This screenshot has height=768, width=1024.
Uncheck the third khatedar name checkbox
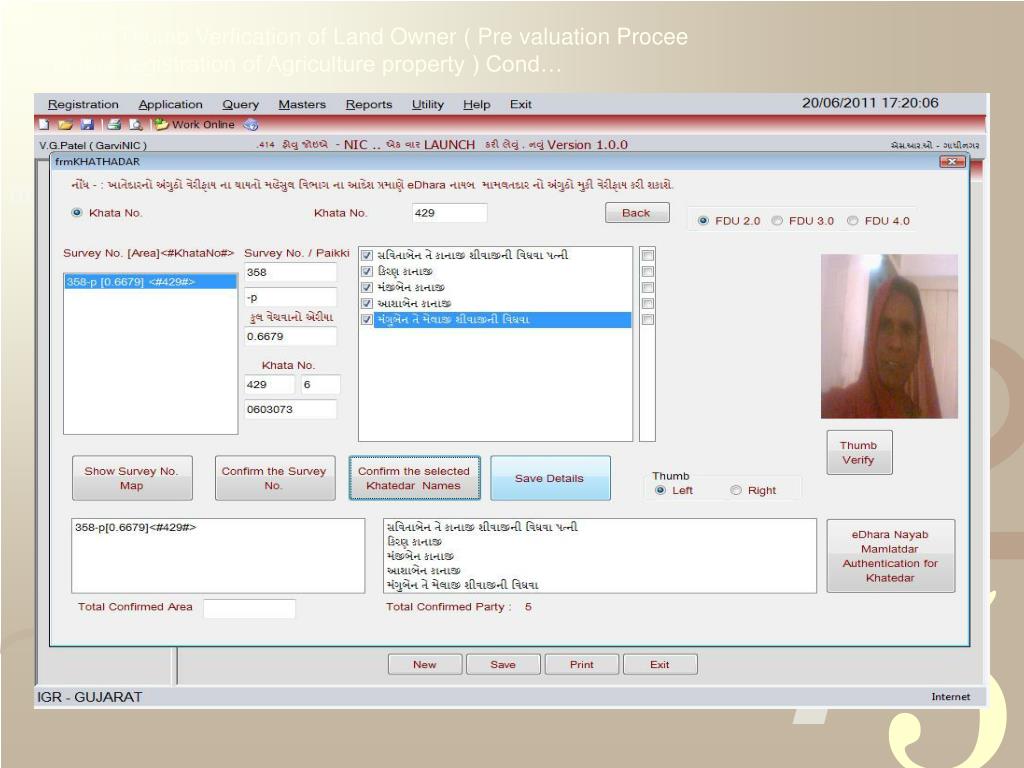click(367, 287)
